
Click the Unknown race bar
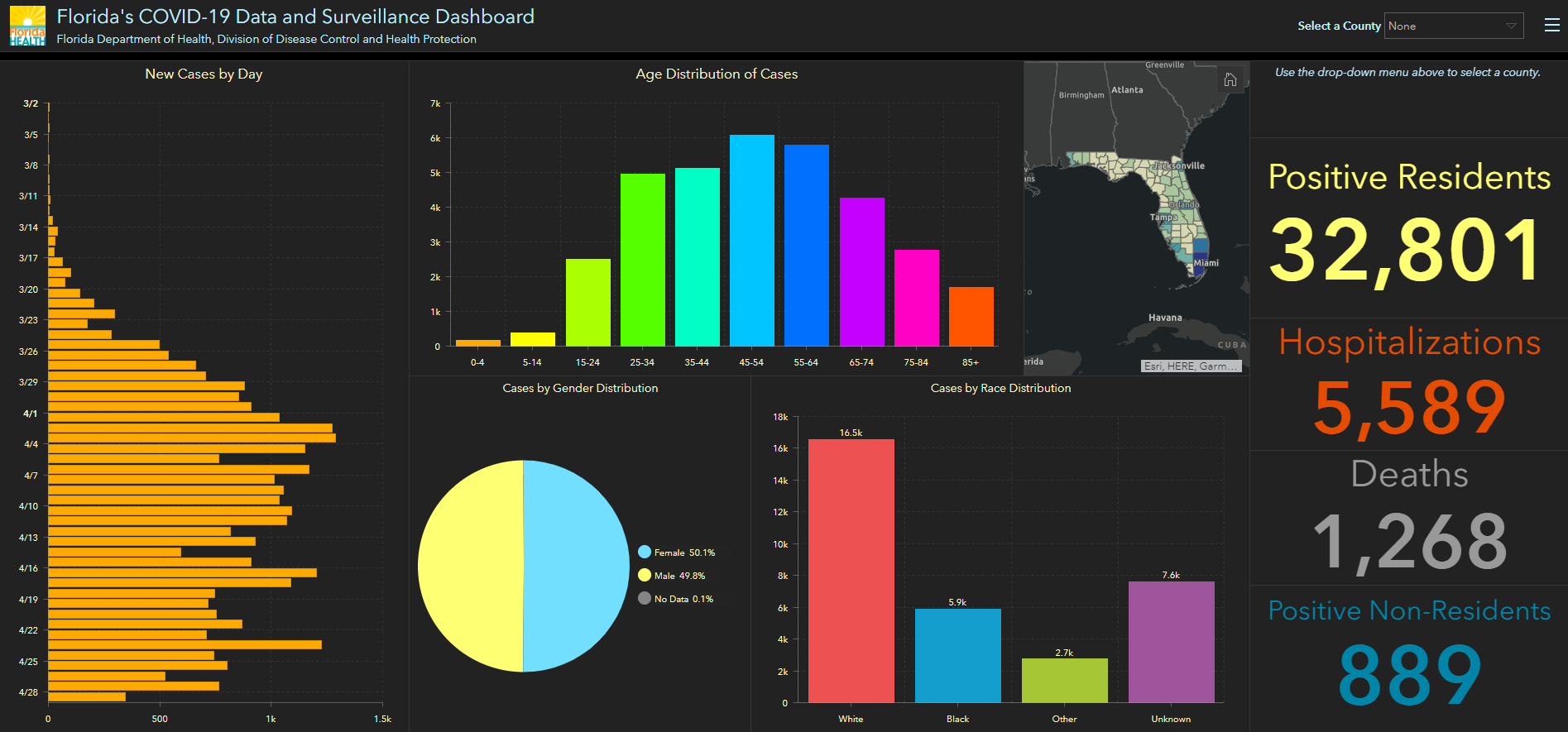(1171, 642)
